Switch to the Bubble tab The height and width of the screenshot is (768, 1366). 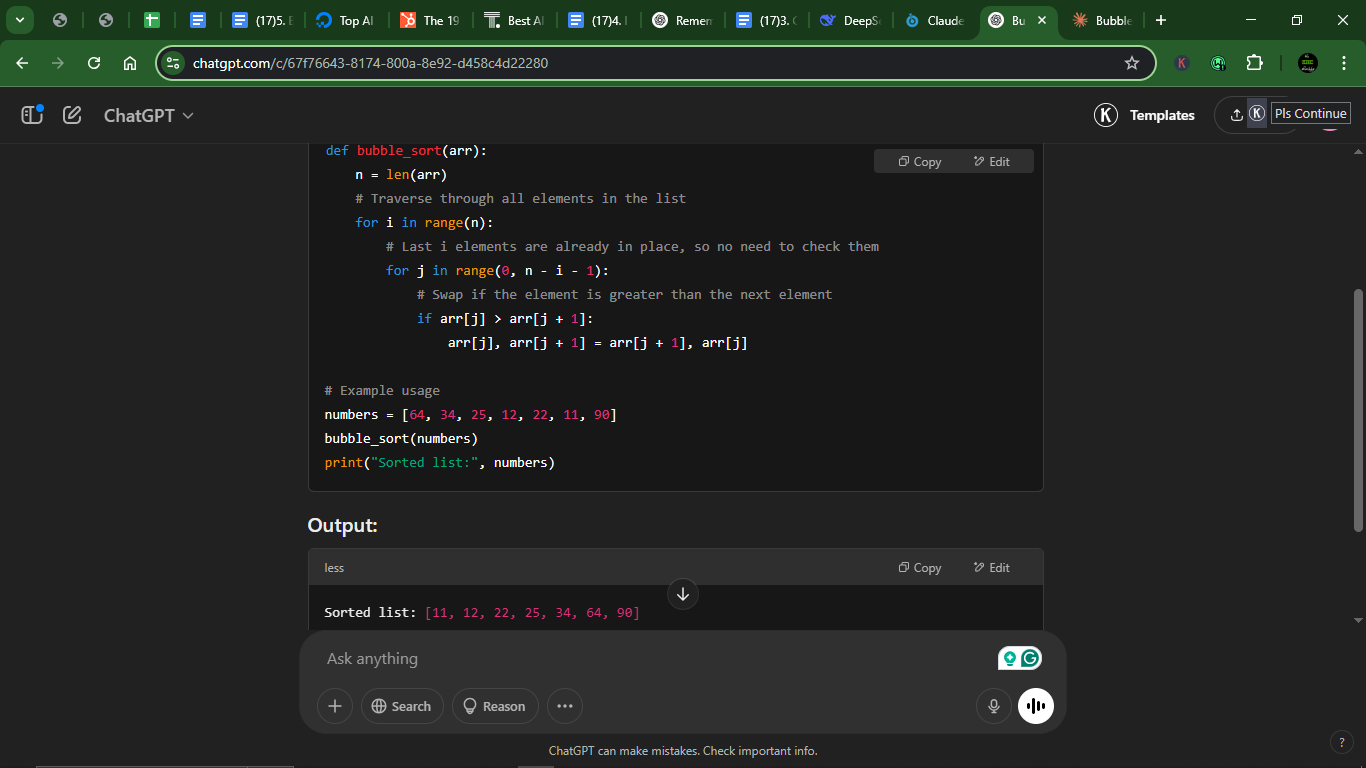coord(1103,20)
